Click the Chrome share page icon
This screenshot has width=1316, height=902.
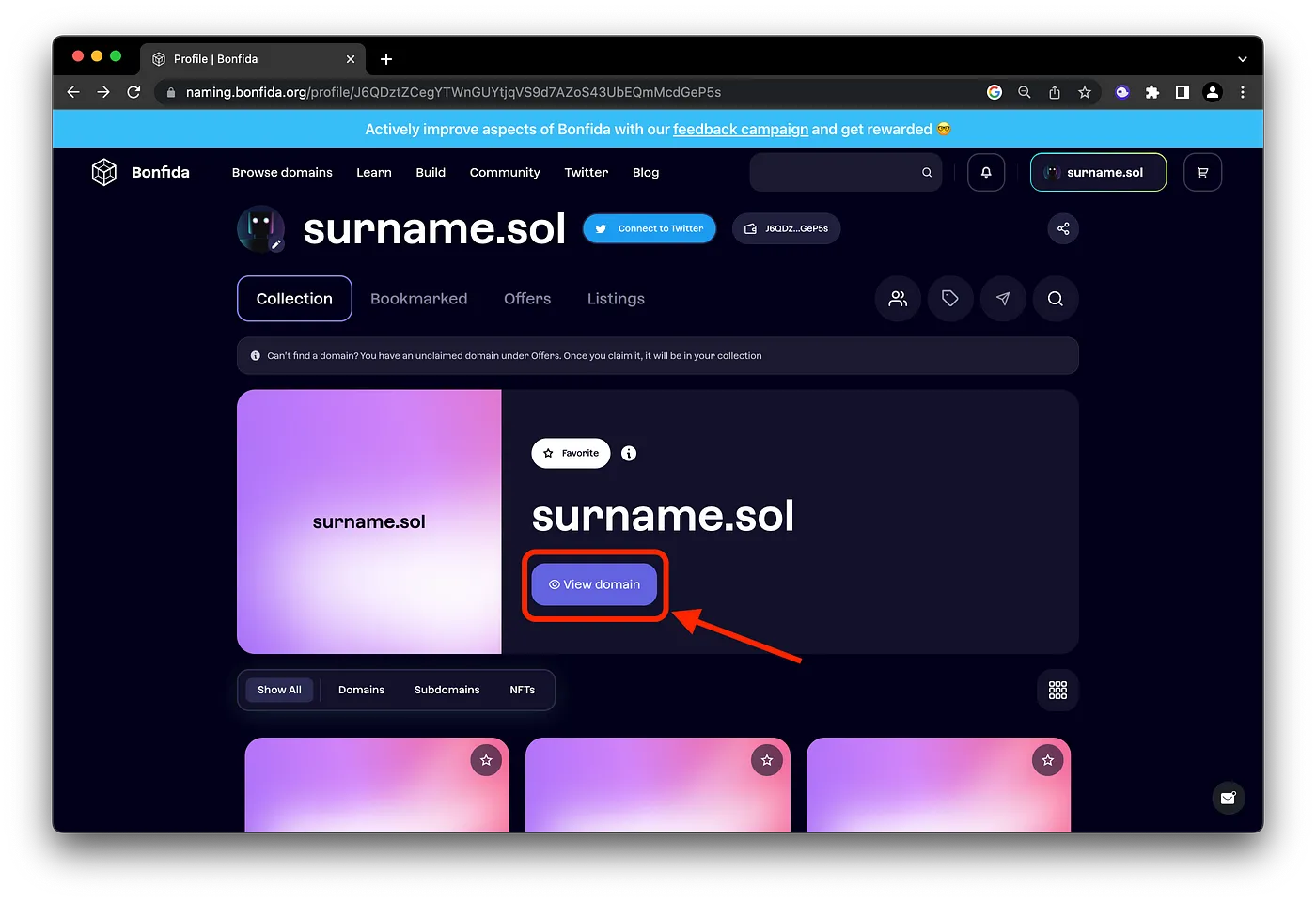click(1055, 92)
